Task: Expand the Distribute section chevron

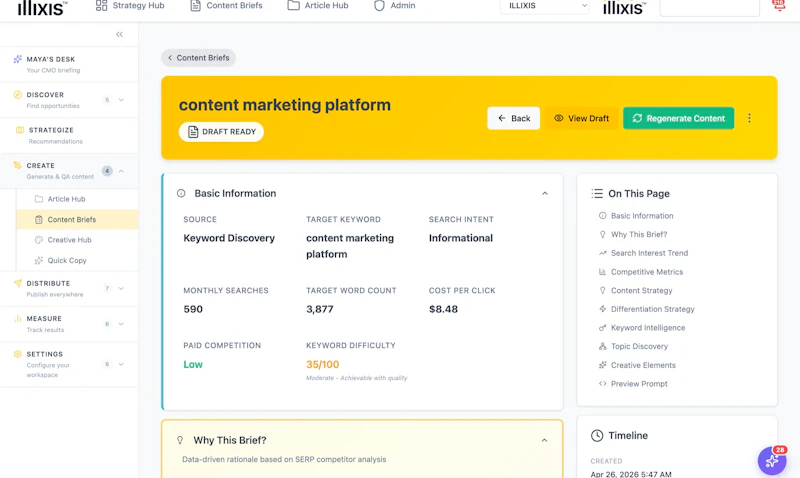Action: tap(121, 289)
